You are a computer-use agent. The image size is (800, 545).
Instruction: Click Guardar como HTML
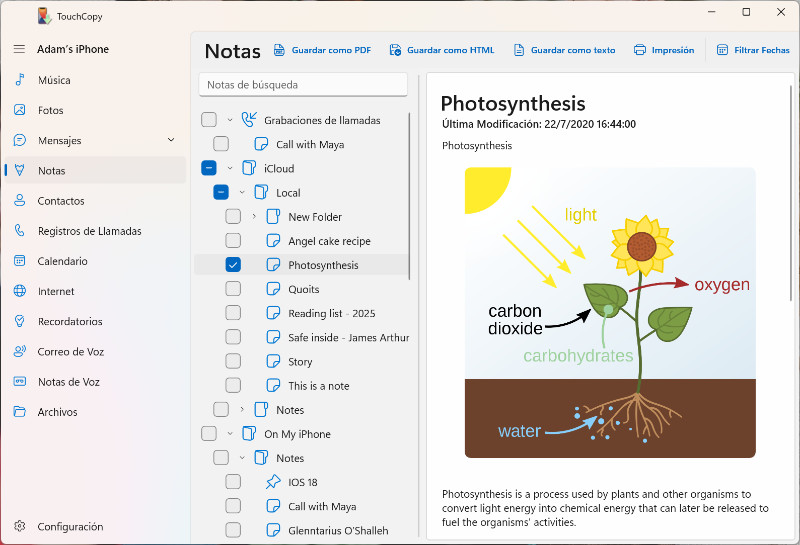coord(442,50)
